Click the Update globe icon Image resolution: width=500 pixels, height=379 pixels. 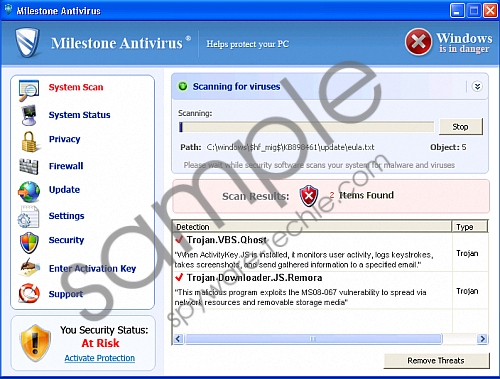29,192
